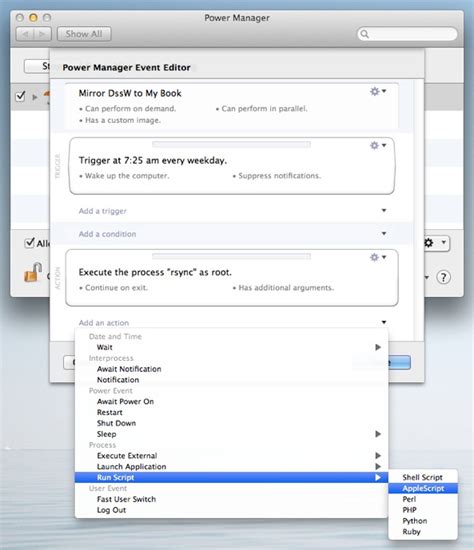Open the Add a condition dropdown
This screenshot has height=550, width=474.
click(x=232, y=234)
